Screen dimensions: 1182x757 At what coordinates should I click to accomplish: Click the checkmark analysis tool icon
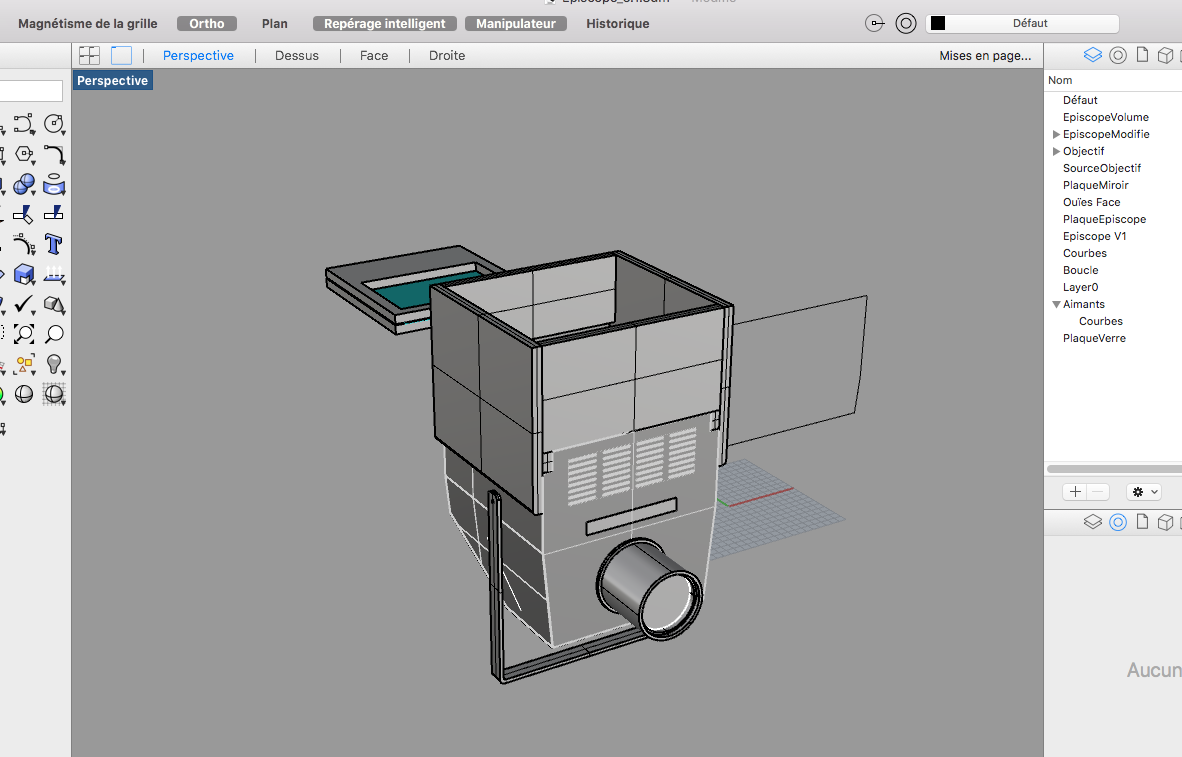pyautogui.click(x=23, y=304)
